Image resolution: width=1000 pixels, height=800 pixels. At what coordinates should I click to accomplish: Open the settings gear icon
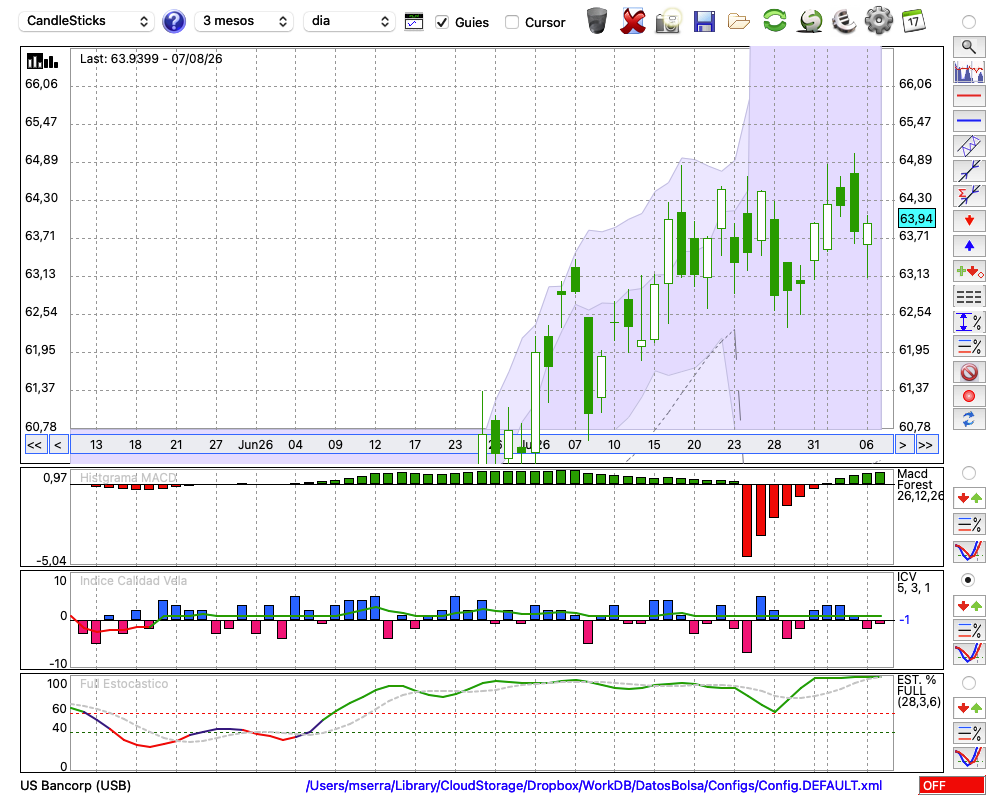tap(878, 21)
